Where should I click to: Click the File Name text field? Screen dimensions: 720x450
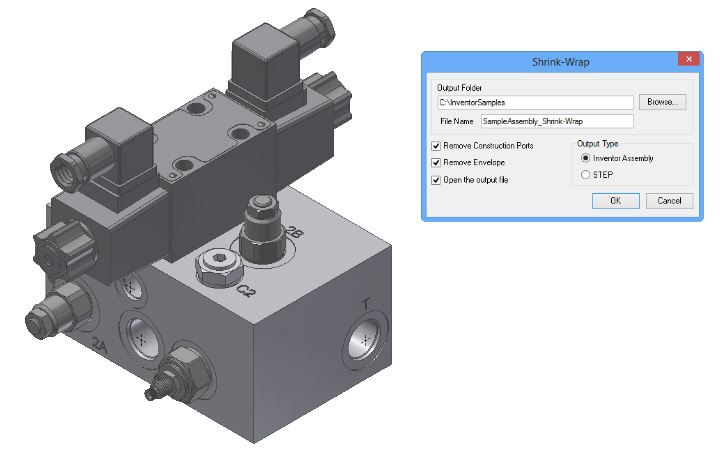pyautogui.click(x=557, y=121)
